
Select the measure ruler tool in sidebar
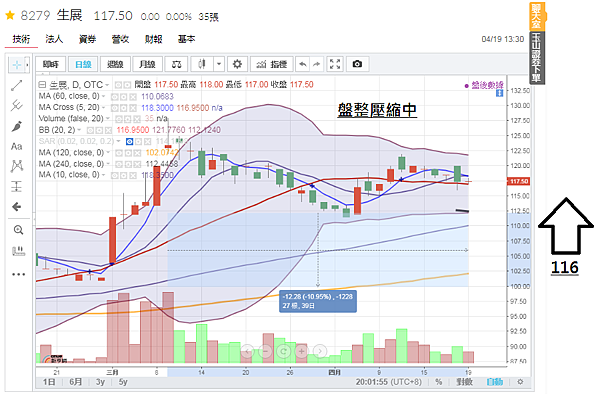(x=18, y=251)
